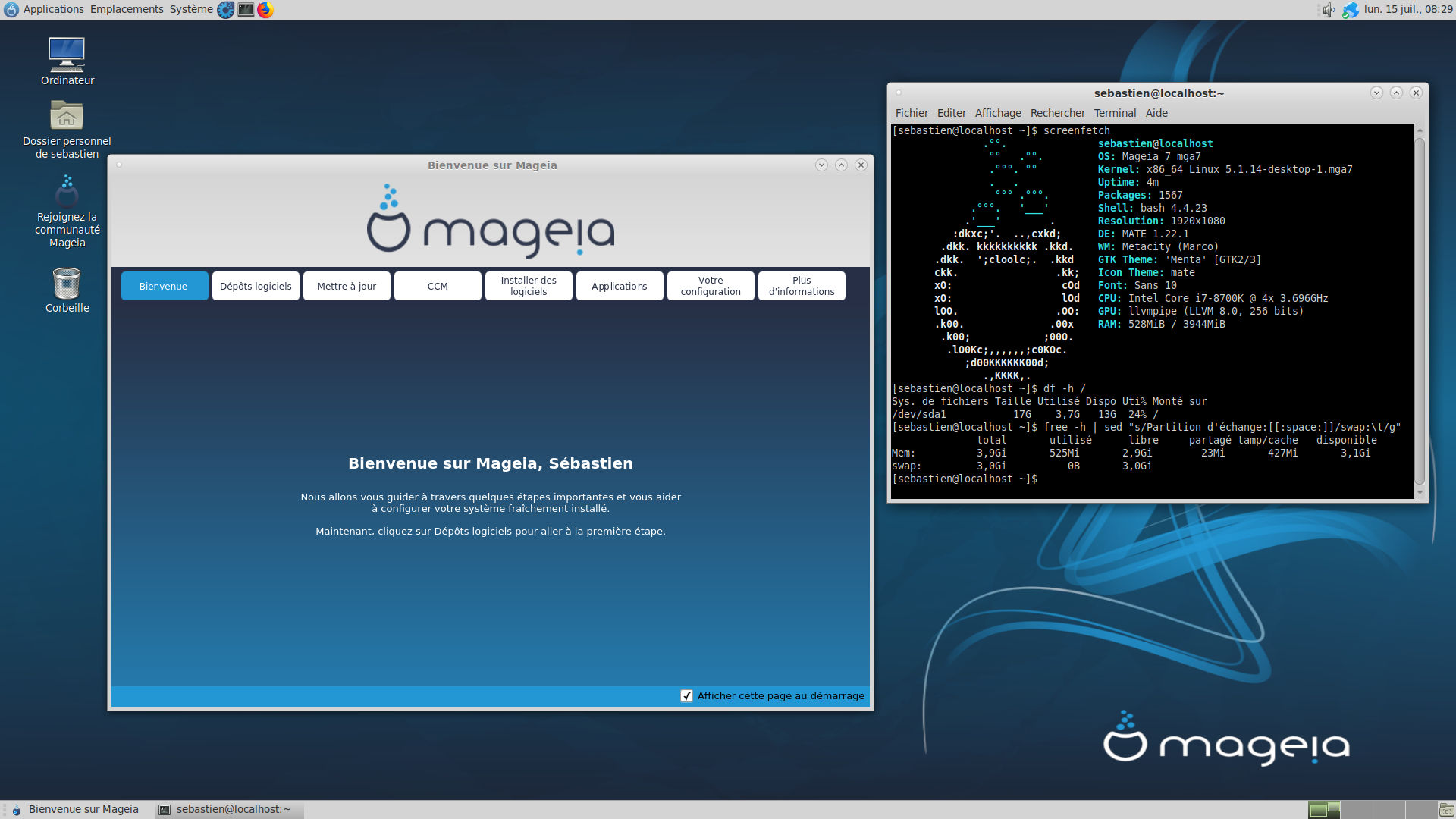Screen dimensions: 1456x819
Task: Minimize the terminal window
Action: tap(1376, 93)
